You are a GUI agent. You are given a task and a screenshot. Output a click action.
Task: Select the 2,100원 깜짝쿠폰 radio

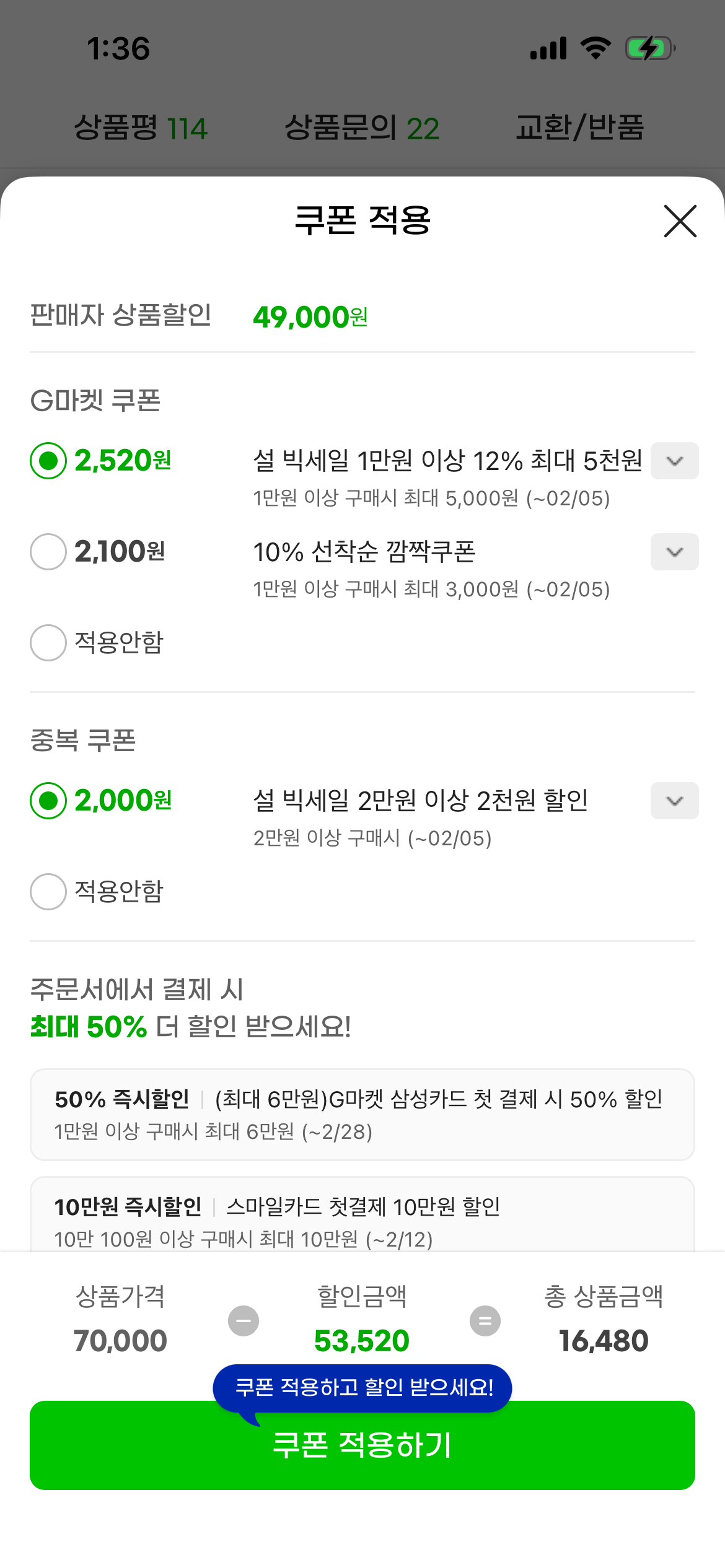click(x=48, y=552)
